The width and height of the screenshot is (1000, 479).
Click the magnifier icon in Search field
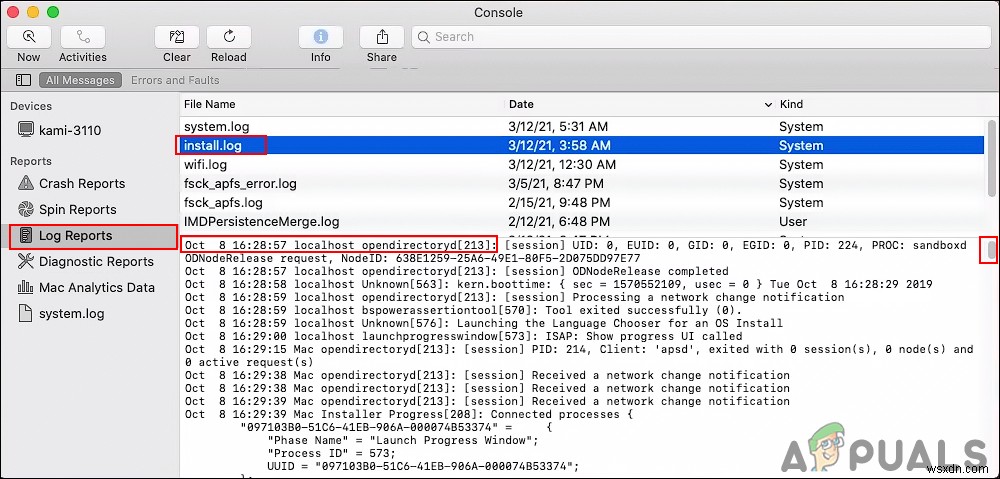click(423, 37)
